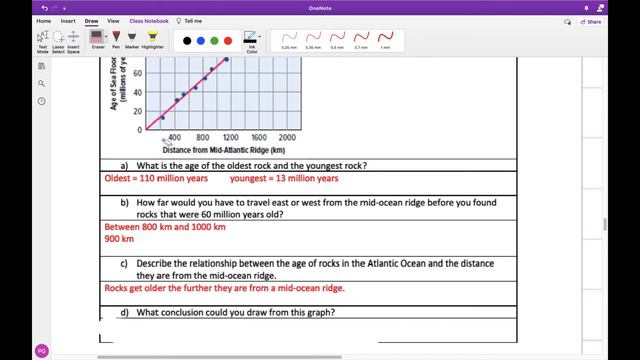Image resolution: width=640 pixels, height=360 pixels.
Task: Open recent notes clock icon
Action: pos(42,101)
